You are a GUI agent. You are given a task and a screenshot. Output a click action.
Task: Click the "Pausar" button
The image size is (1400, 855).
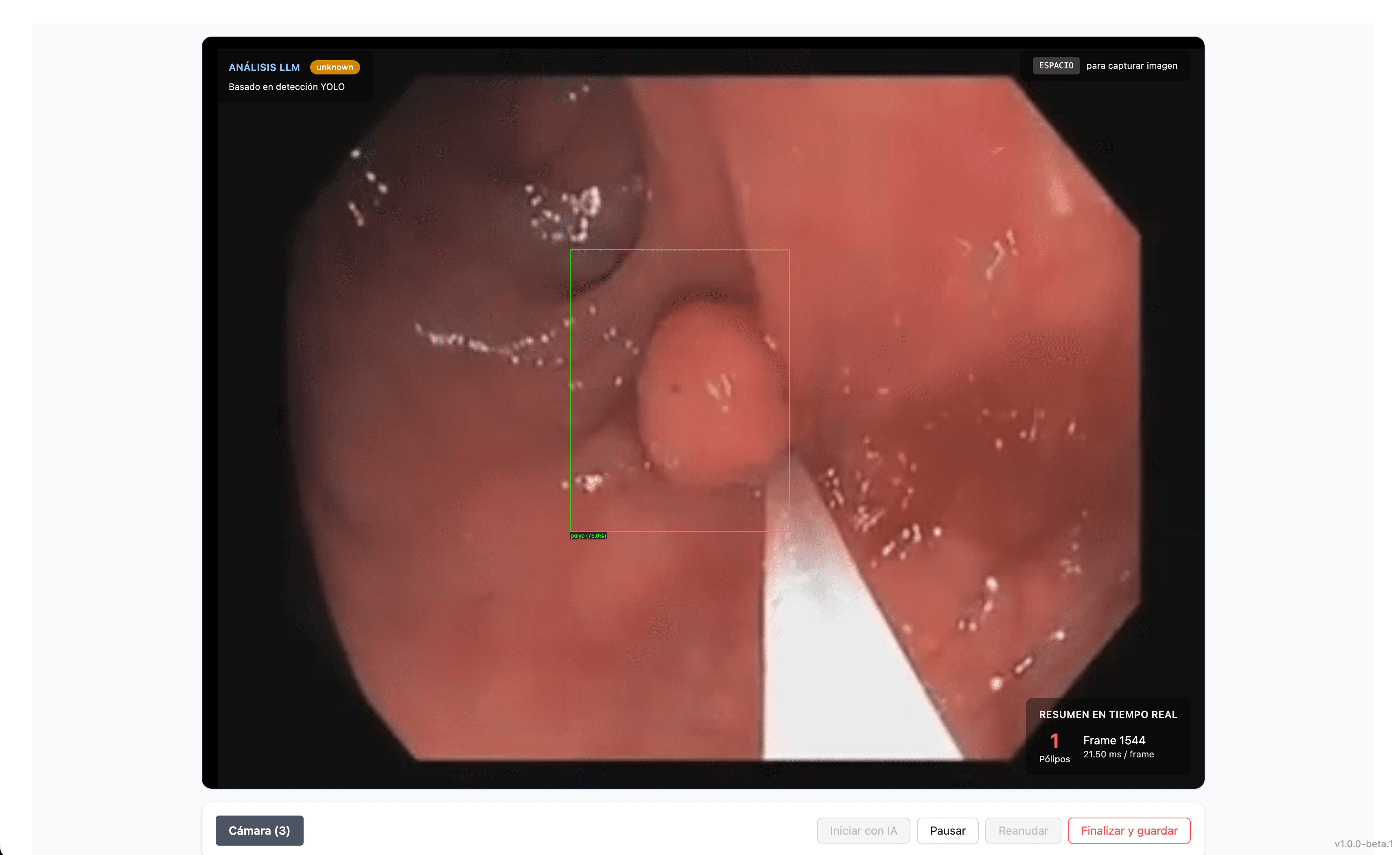tap(948, 830)
